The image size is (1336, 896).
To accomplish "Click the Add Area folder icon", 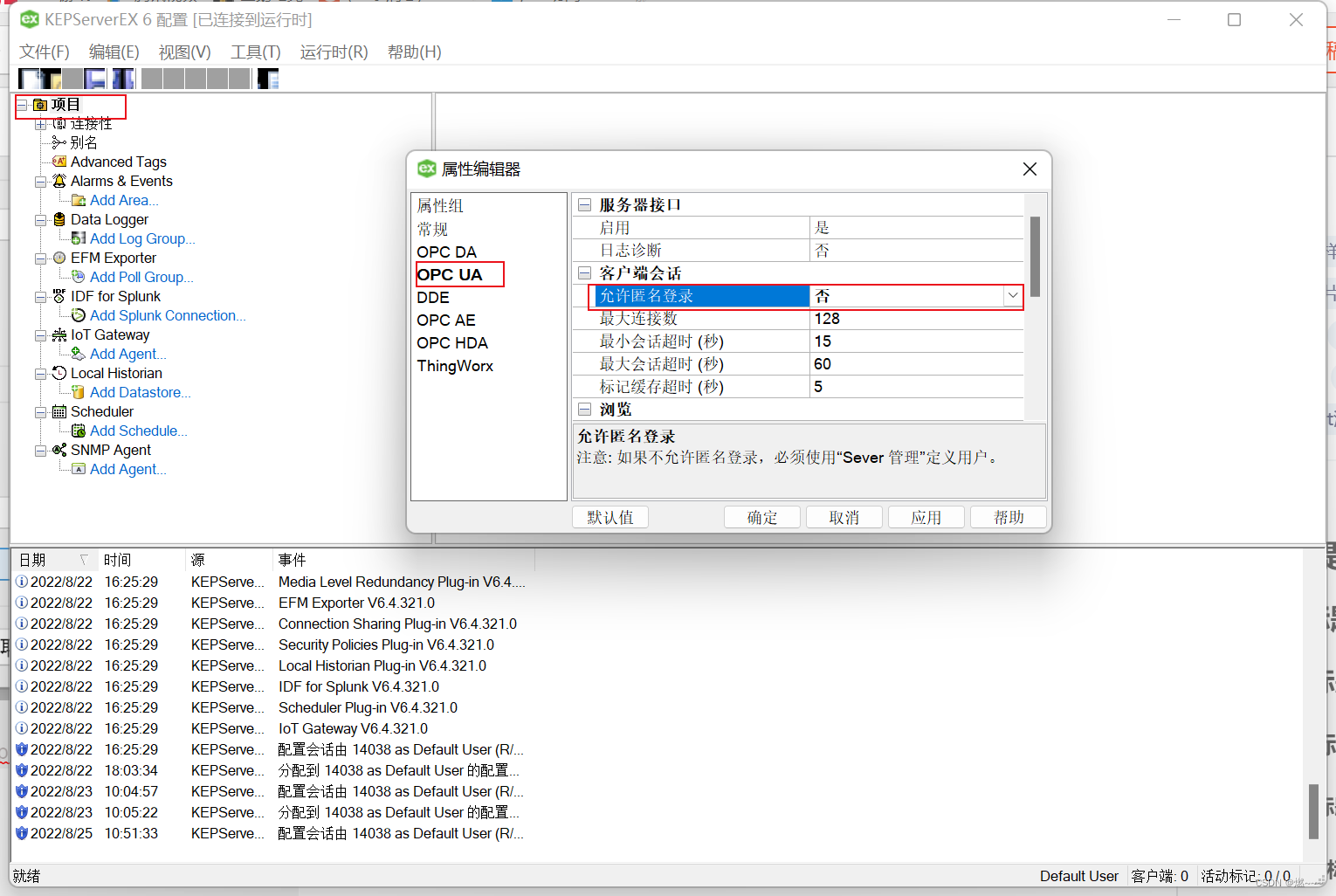I will [x=79, y=200].
